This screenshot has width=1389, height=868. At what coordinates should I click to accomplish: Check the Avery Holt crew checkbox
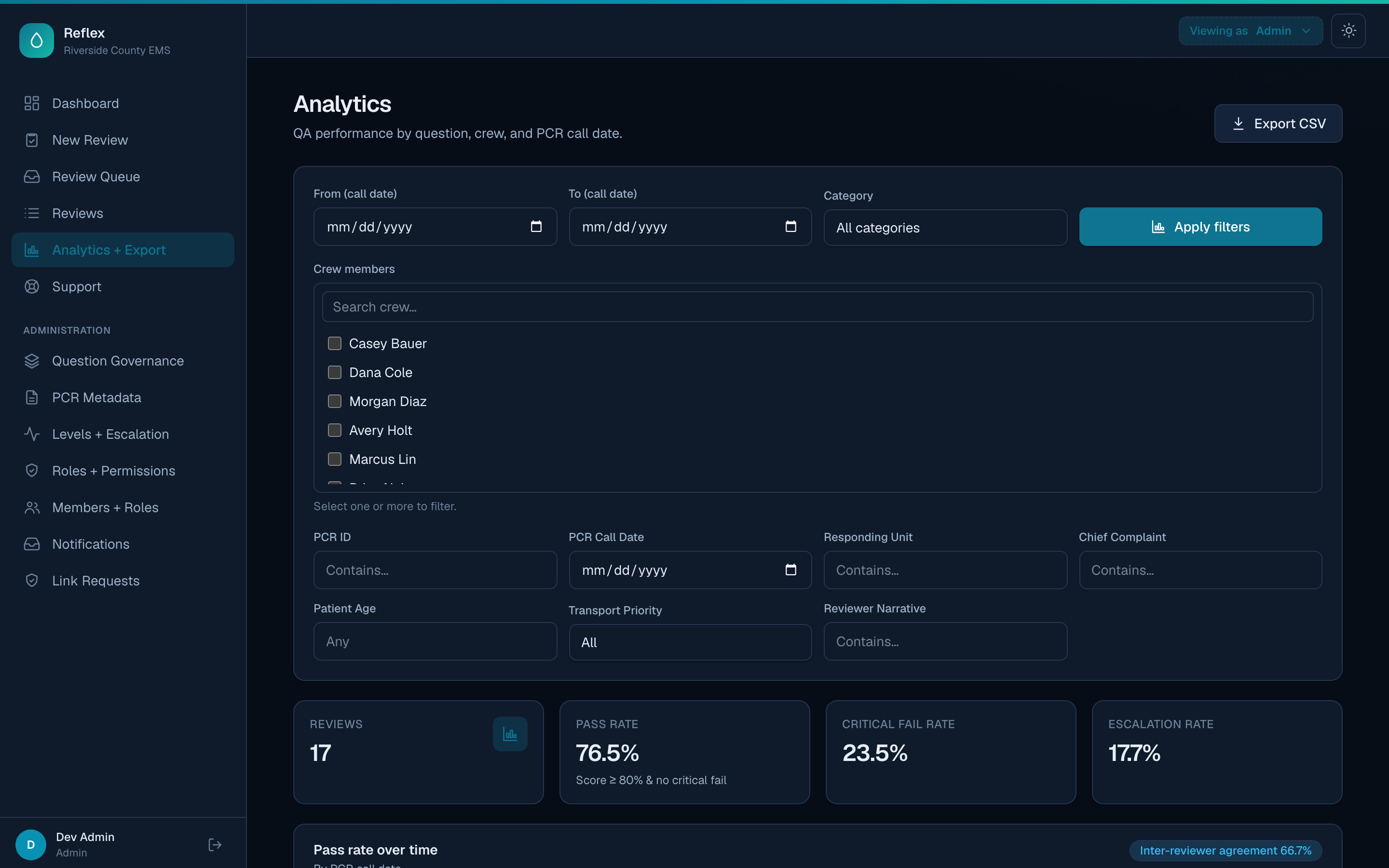coord(335,431)
